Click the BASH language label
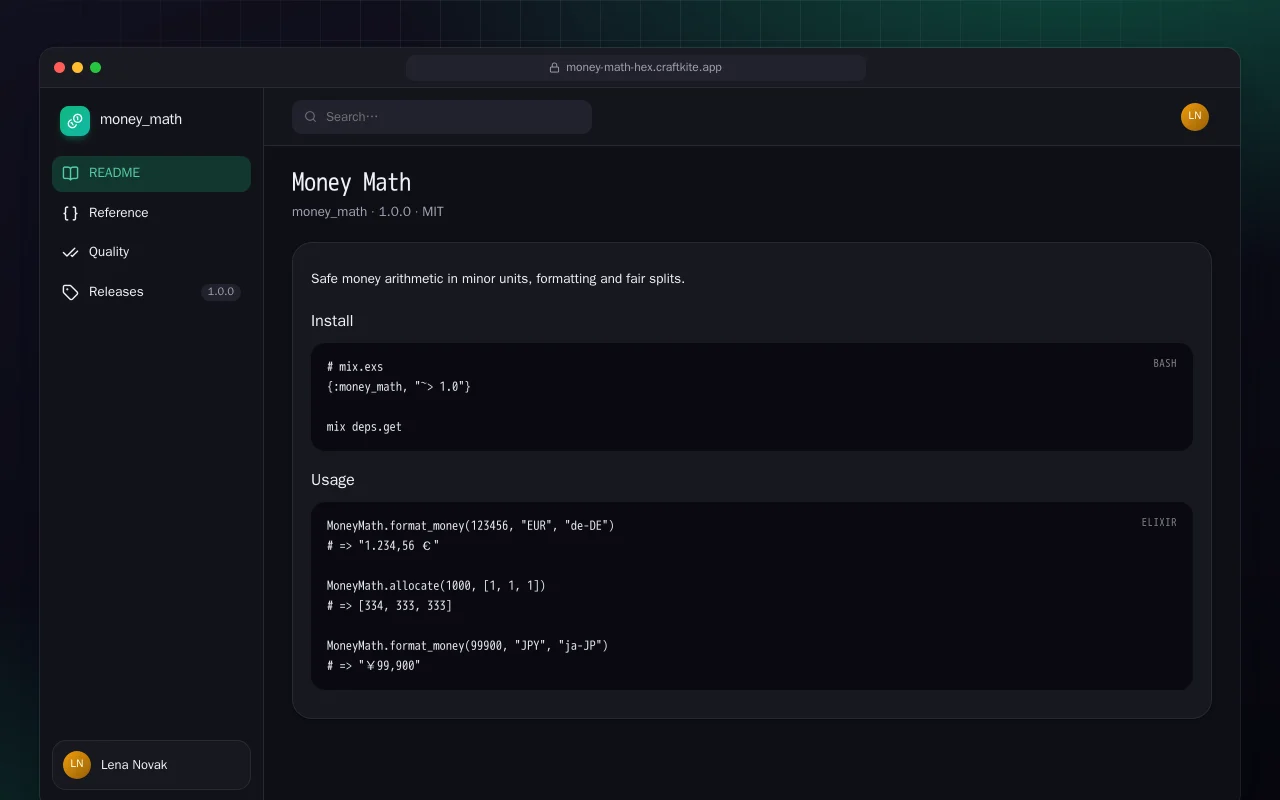1280x800 pixels. [x=1165, y=364]
